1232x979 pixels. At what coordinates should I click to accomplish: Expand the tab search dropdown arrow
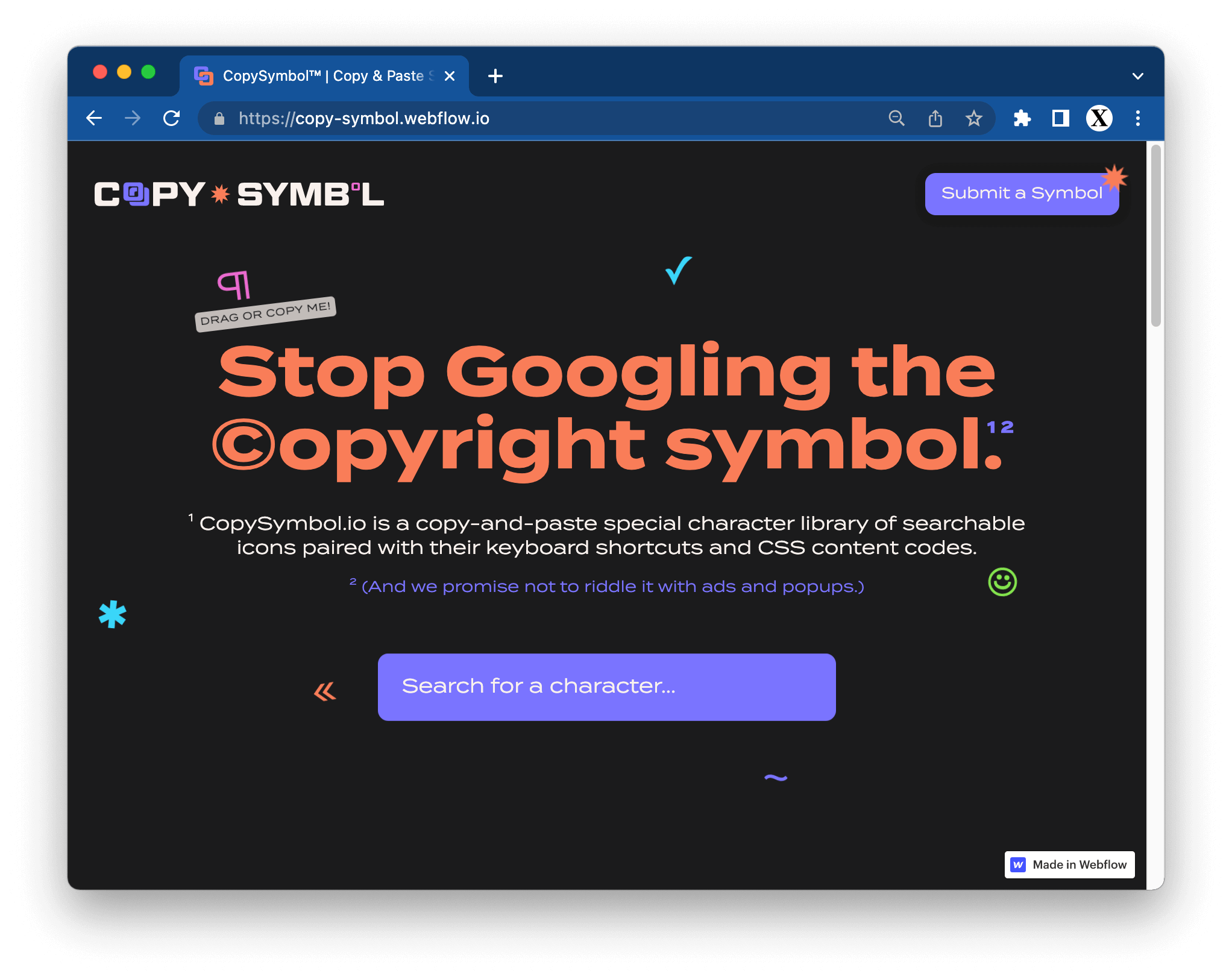tap(1137, 76)
